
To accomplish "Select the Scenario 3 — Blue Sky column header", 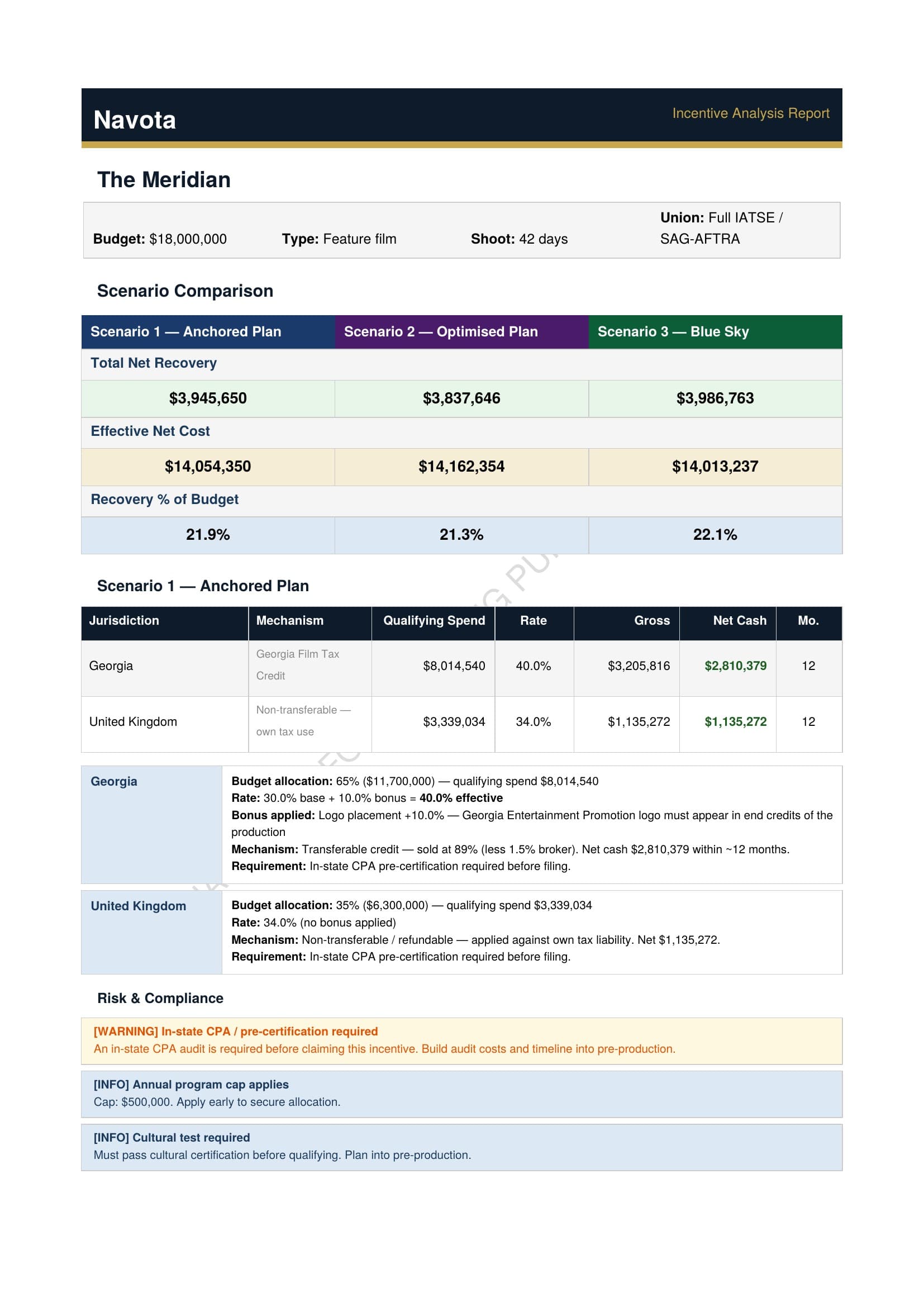I will pyautogui.click(x=715, y=332).
